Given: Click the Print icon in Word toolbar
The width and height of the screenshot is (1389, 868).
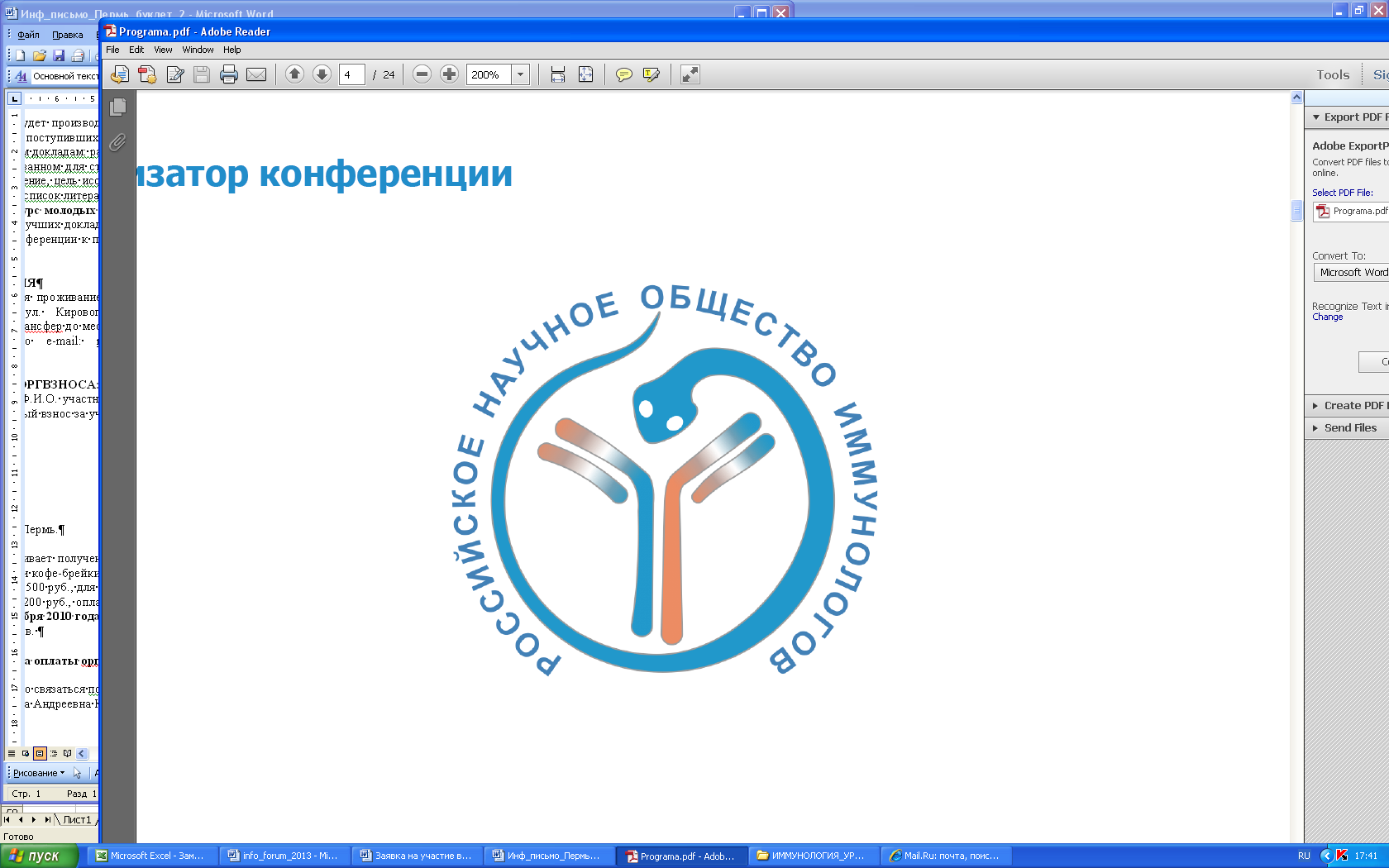Looking at the screenshot, I should (x=77, y=55).
